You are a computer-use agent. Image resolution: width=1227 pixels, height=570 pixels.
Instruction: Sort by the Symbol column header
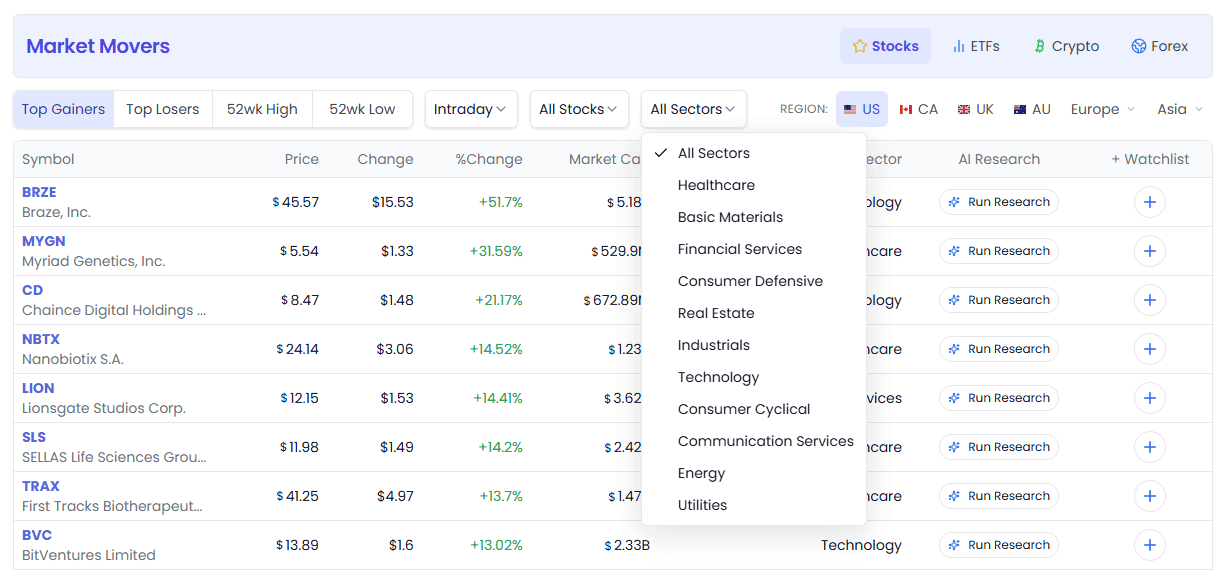tap(48, 159)
